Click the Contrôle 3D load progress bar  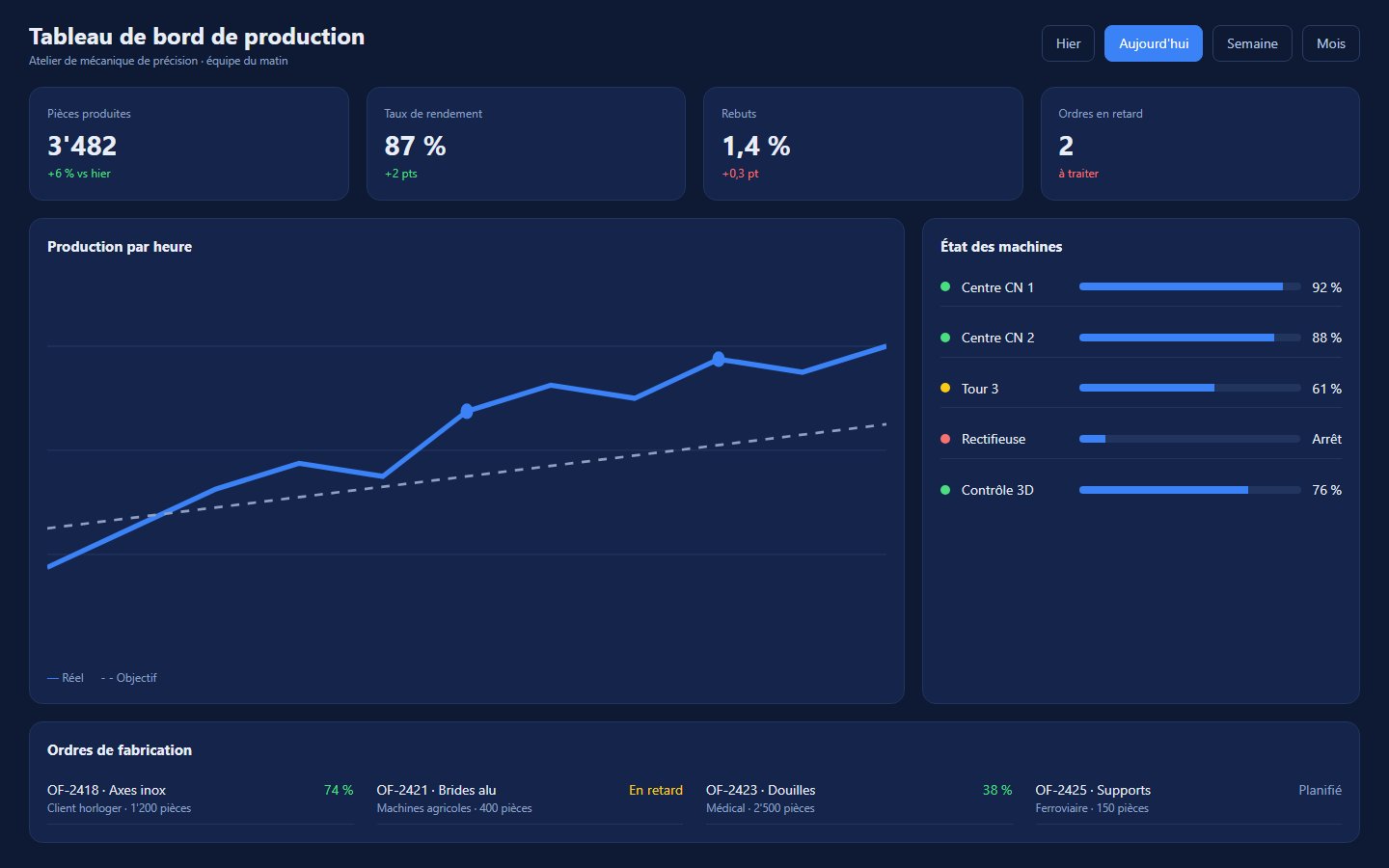pyautogui.click(x=1190, y=490)
